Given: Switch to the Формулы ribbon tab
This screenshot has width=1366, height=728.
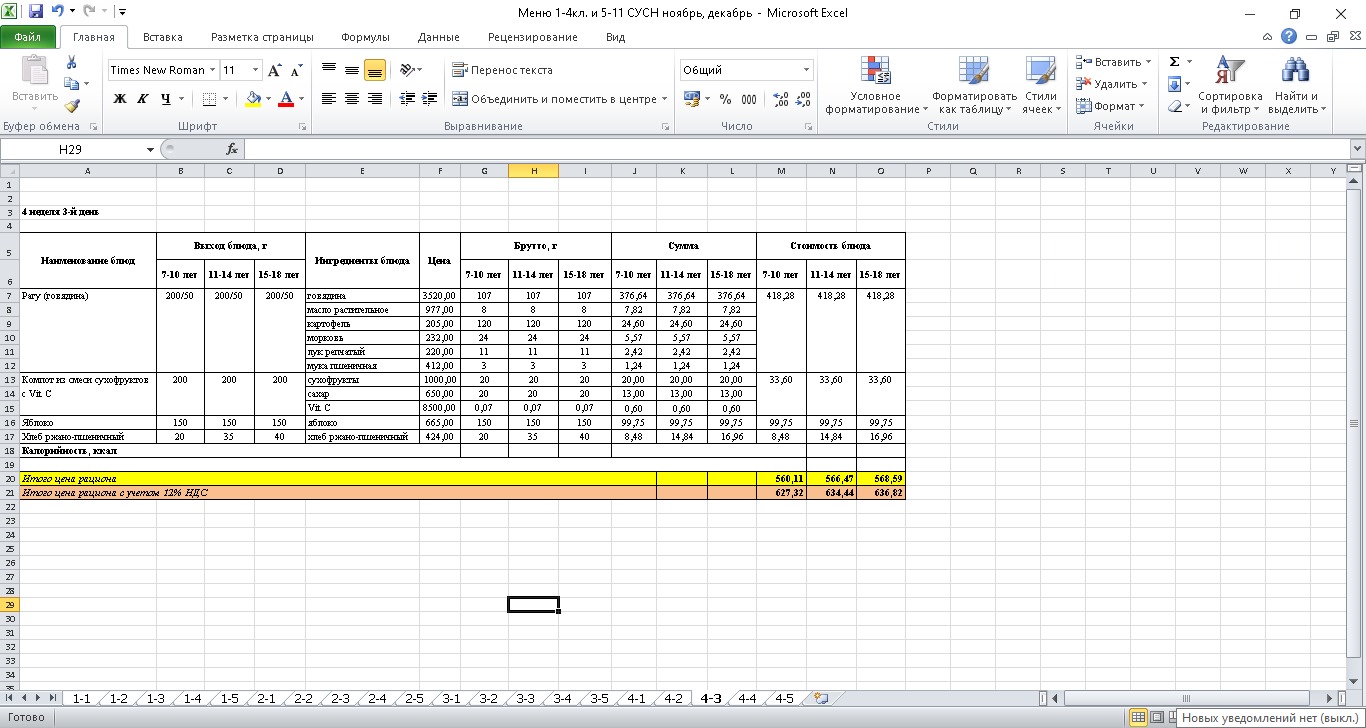Looking at the screenshot, I should [x=365, y=37].
